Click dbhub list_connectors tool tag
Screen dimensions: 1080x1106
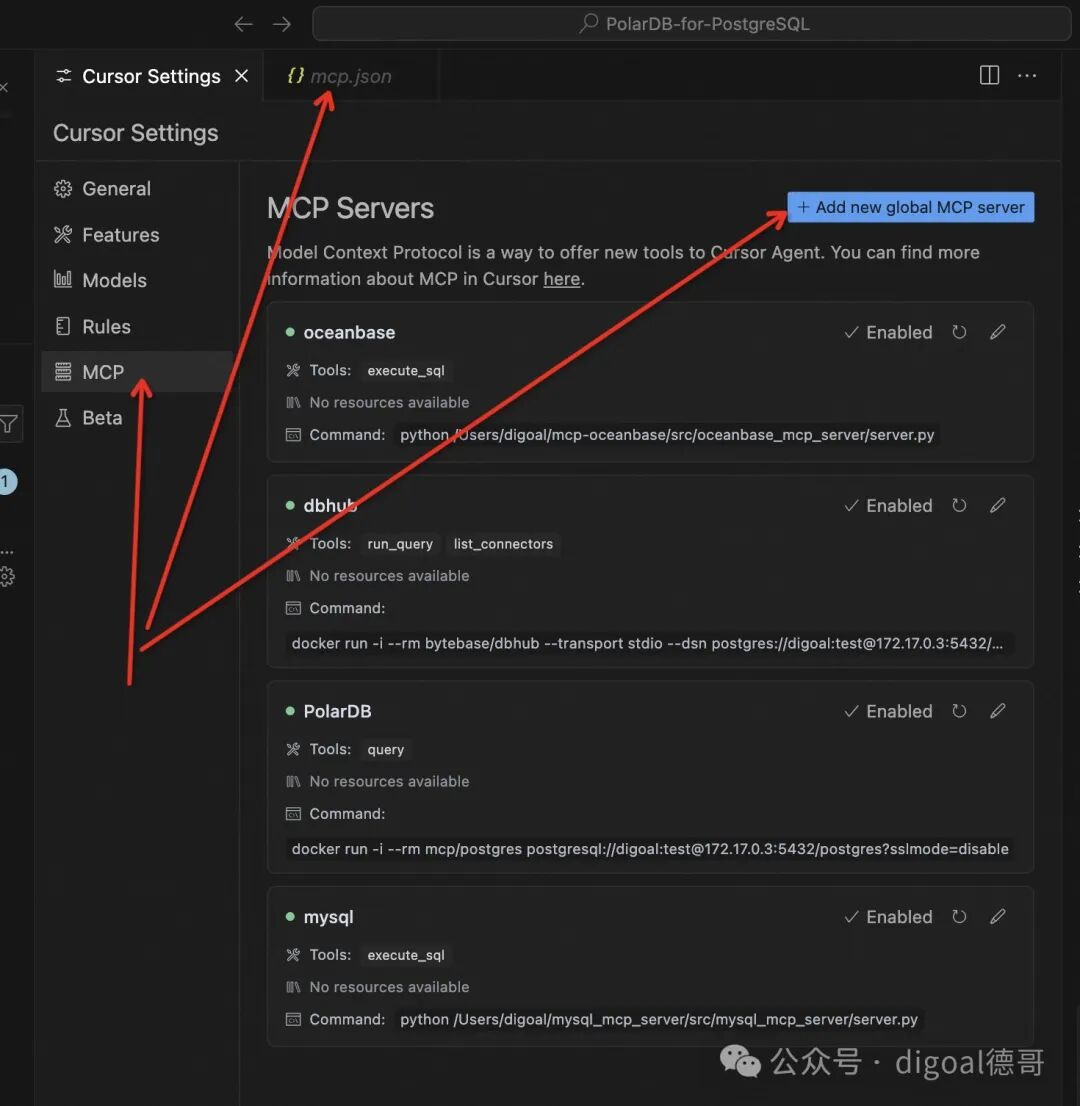tap(503, 544)
